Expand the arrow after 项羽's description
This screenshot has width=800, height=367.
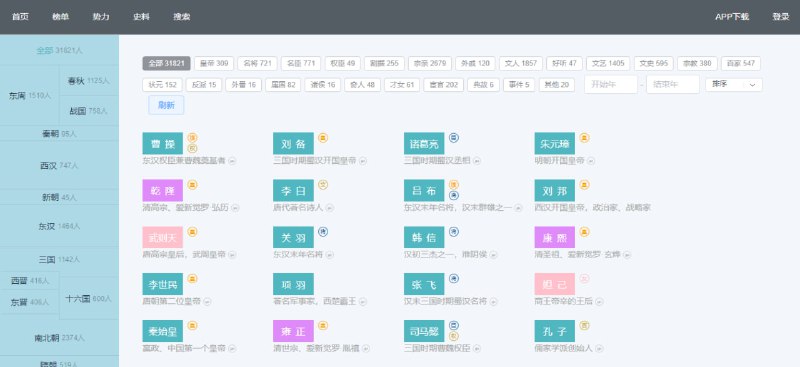[363, 302]
